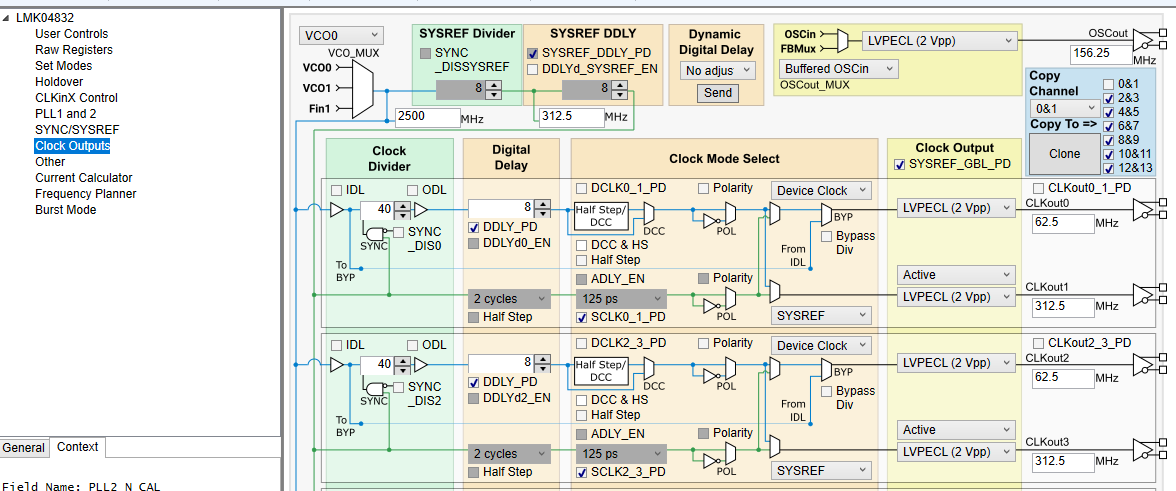Switch to the General tab
1176x491 pixels.
pos(23,448)
